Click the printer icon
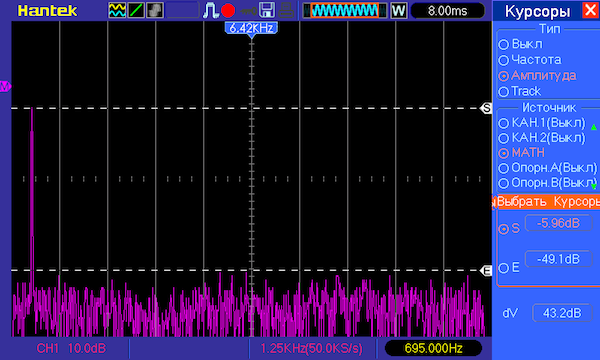 click(x=286, y=10)
